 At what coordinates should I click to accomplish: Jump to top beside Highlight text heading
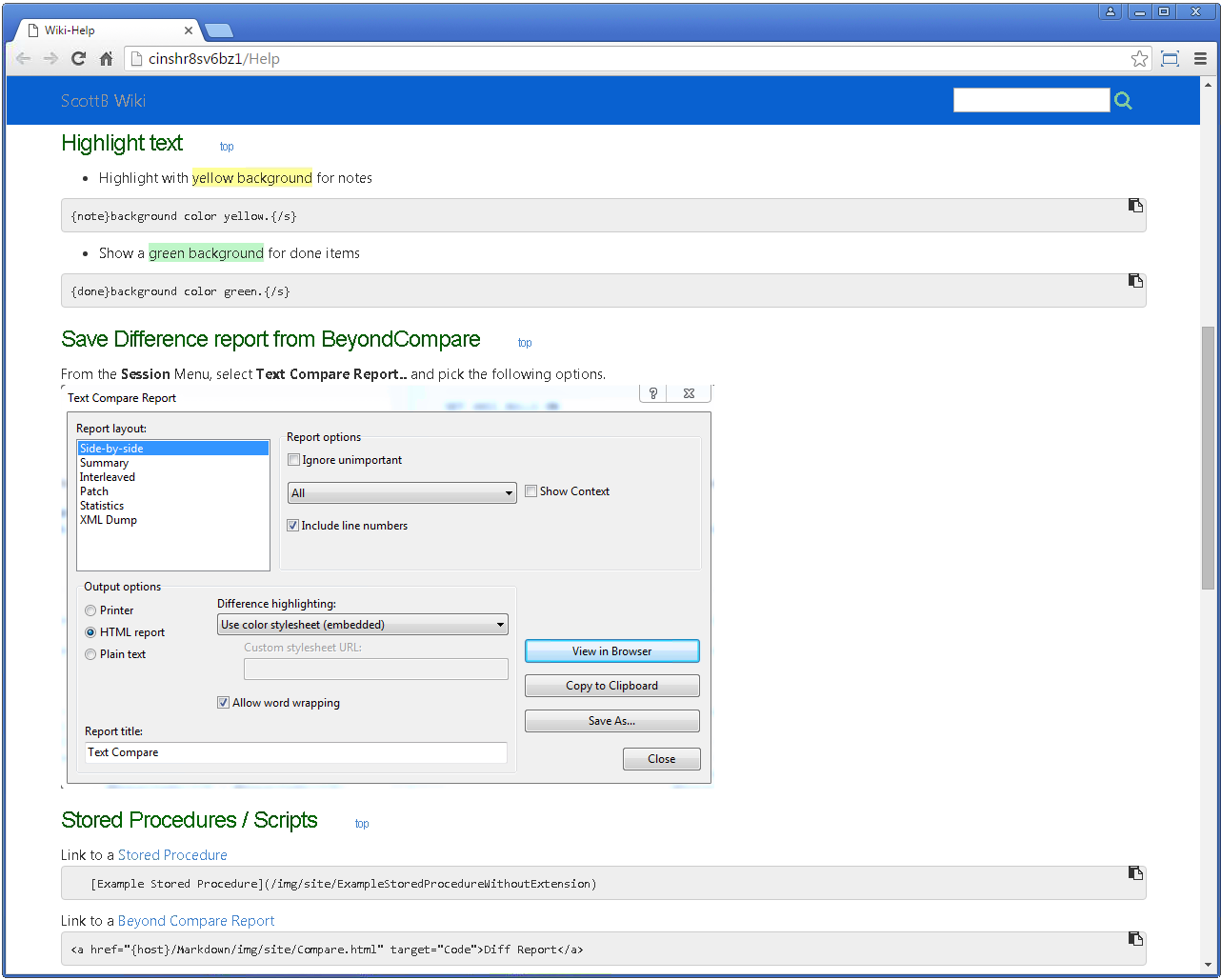coord(227,147)
